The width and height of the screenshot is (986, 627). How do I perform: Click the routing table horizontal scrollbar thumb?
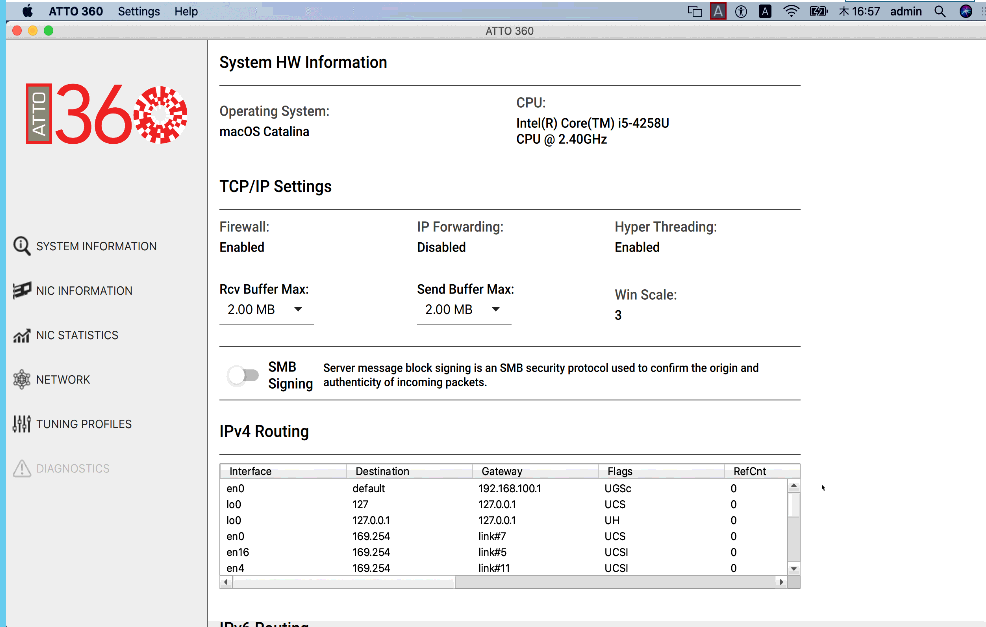point(344,582)
